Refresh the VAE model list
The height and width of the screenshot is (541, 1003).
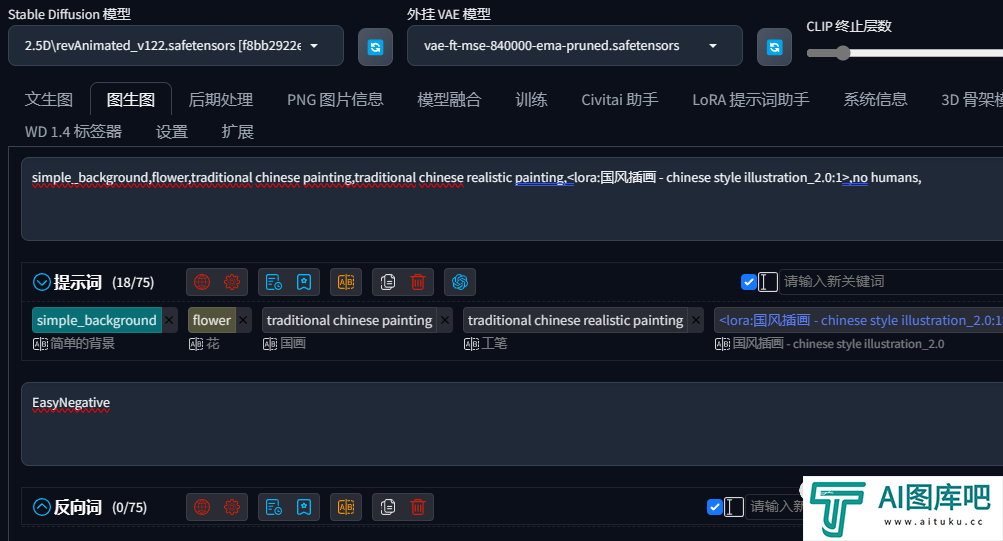(774, 47)
